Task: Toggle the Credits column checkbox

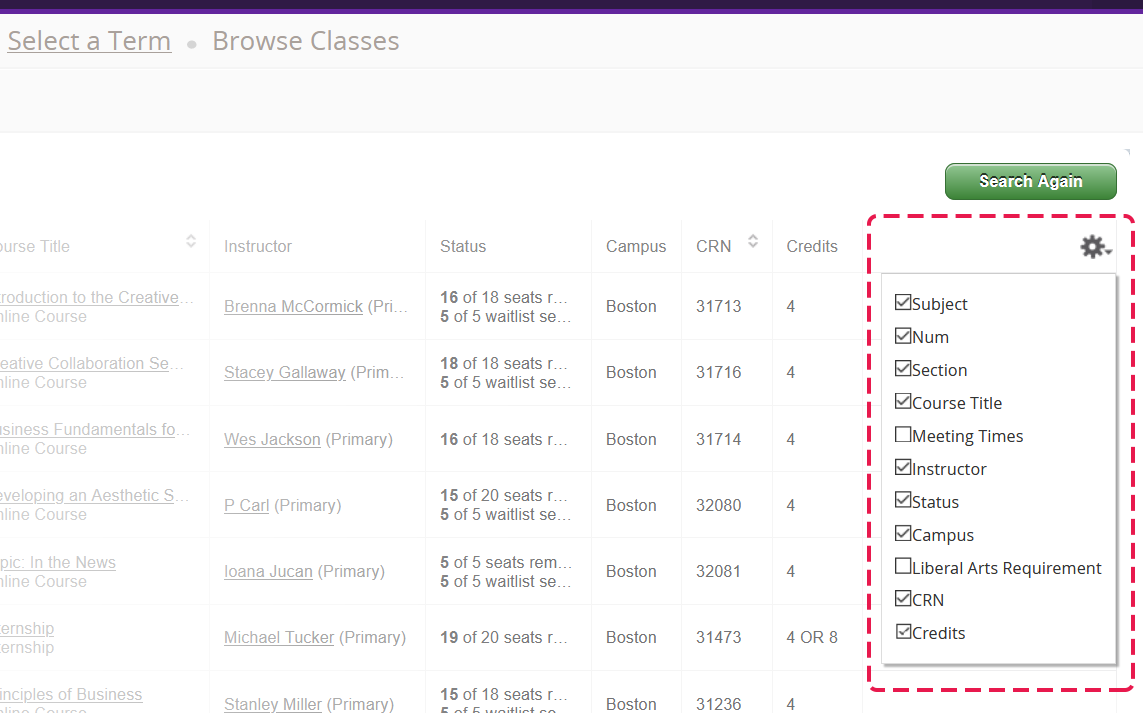Action: (x=903, y=632)
